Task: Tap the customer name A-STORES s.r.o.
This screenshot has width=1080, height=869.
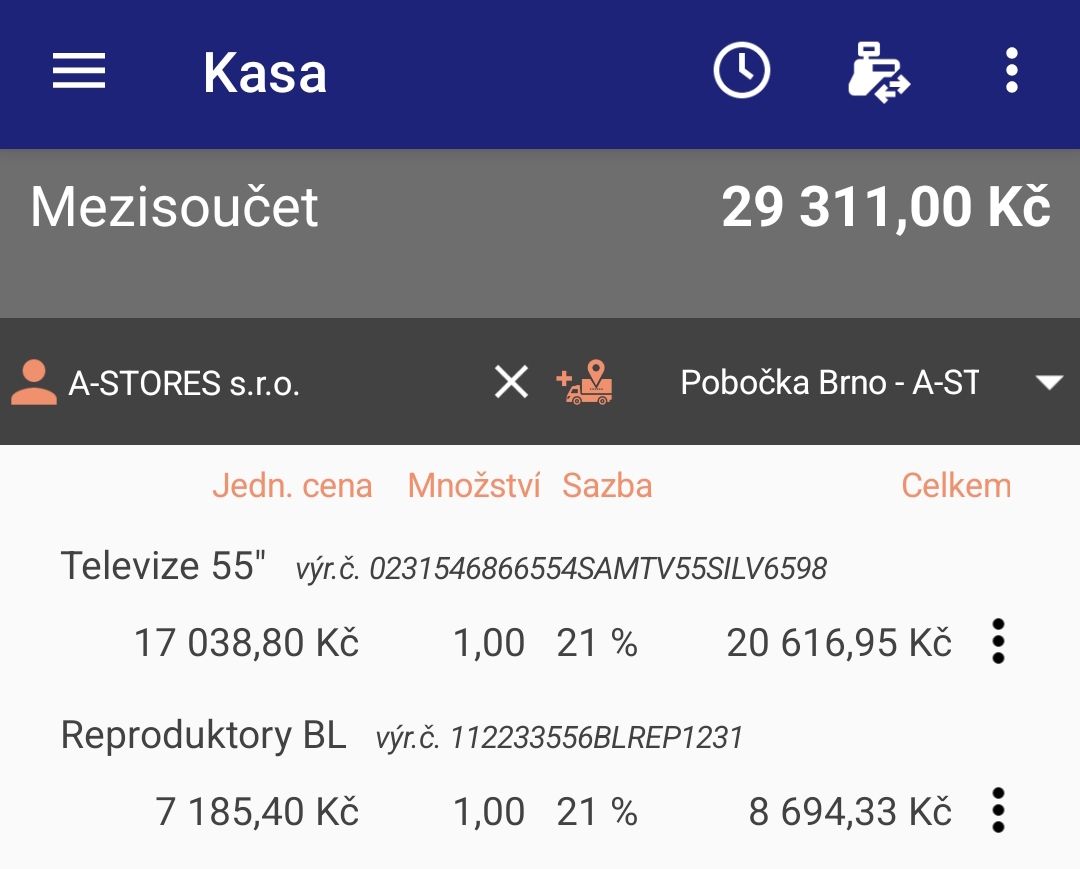Action: click(184, 384)
